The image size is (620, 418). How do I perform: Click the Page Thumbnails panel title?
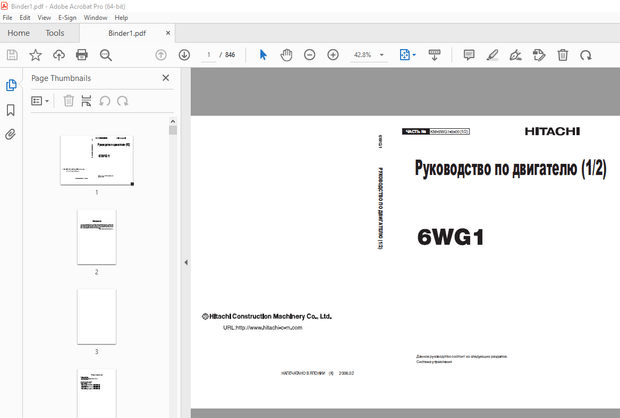tap(61, 78)
